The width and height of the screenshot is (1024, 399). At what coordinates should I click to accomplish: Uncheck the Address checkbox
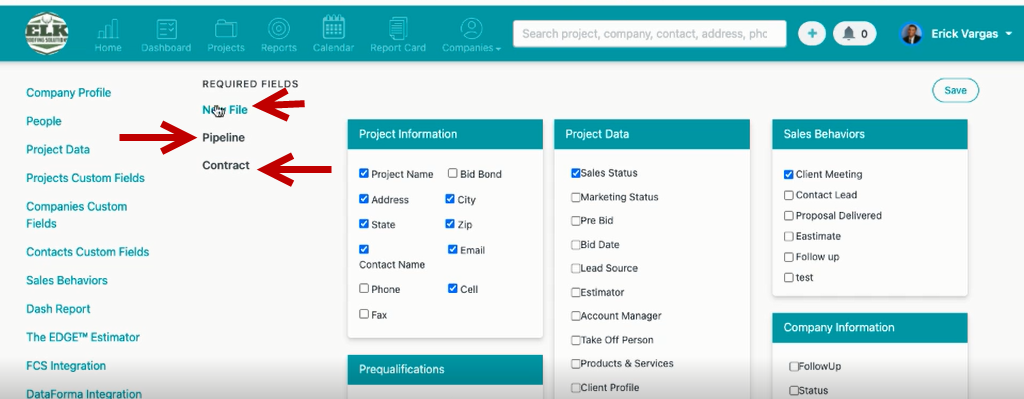[x=364, y=199]
